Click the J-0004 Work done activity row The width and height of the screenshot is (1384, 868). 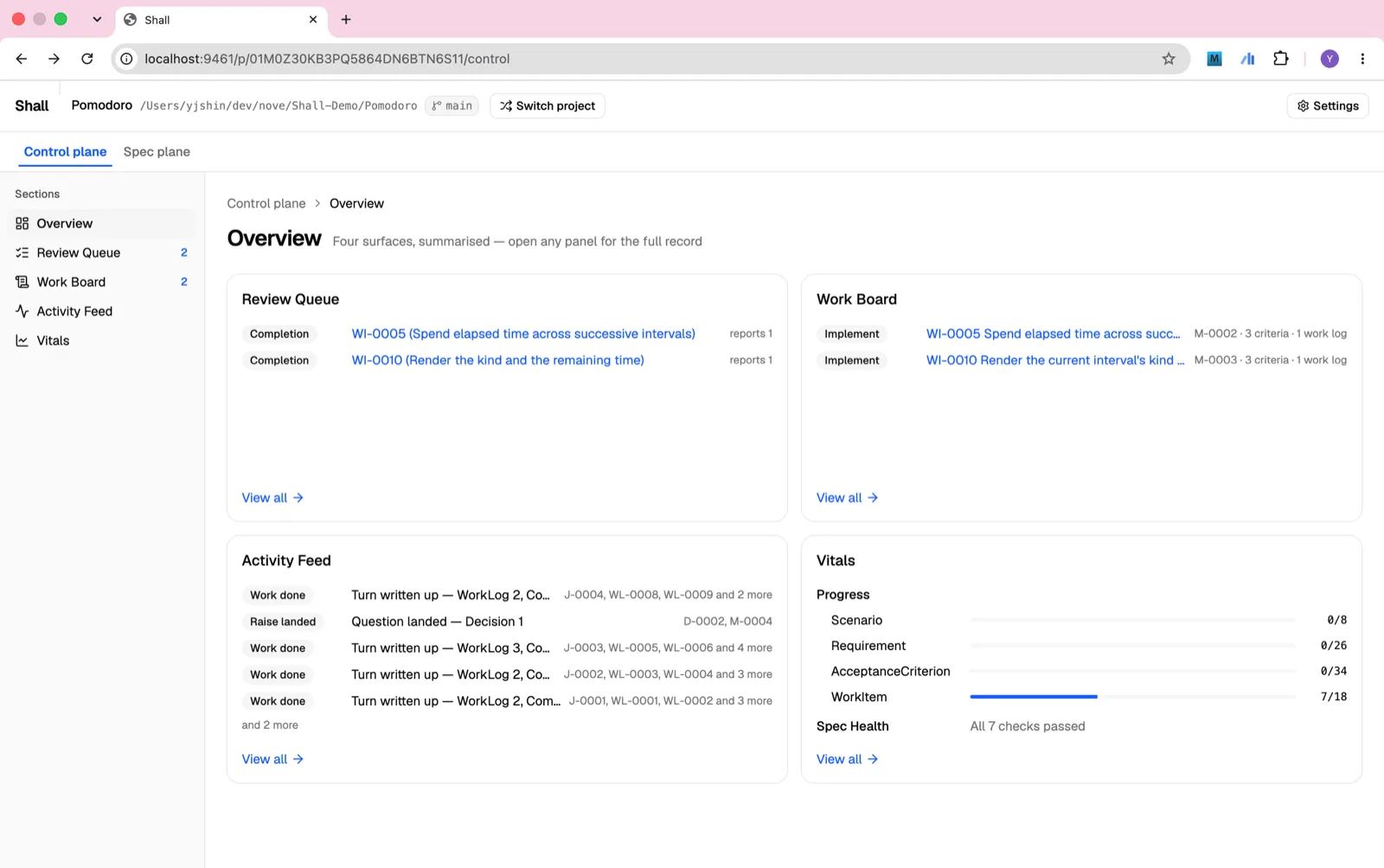(507, 595)
